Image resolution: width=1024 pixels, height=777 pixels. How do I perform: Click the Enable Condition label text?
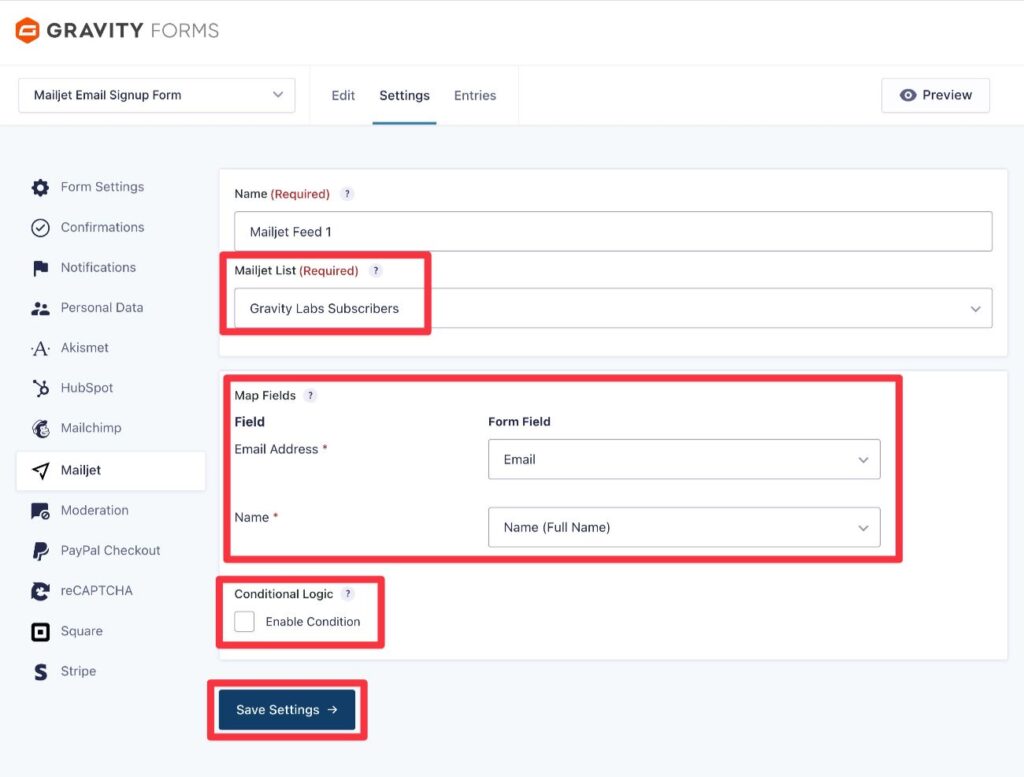coord(313,622)
